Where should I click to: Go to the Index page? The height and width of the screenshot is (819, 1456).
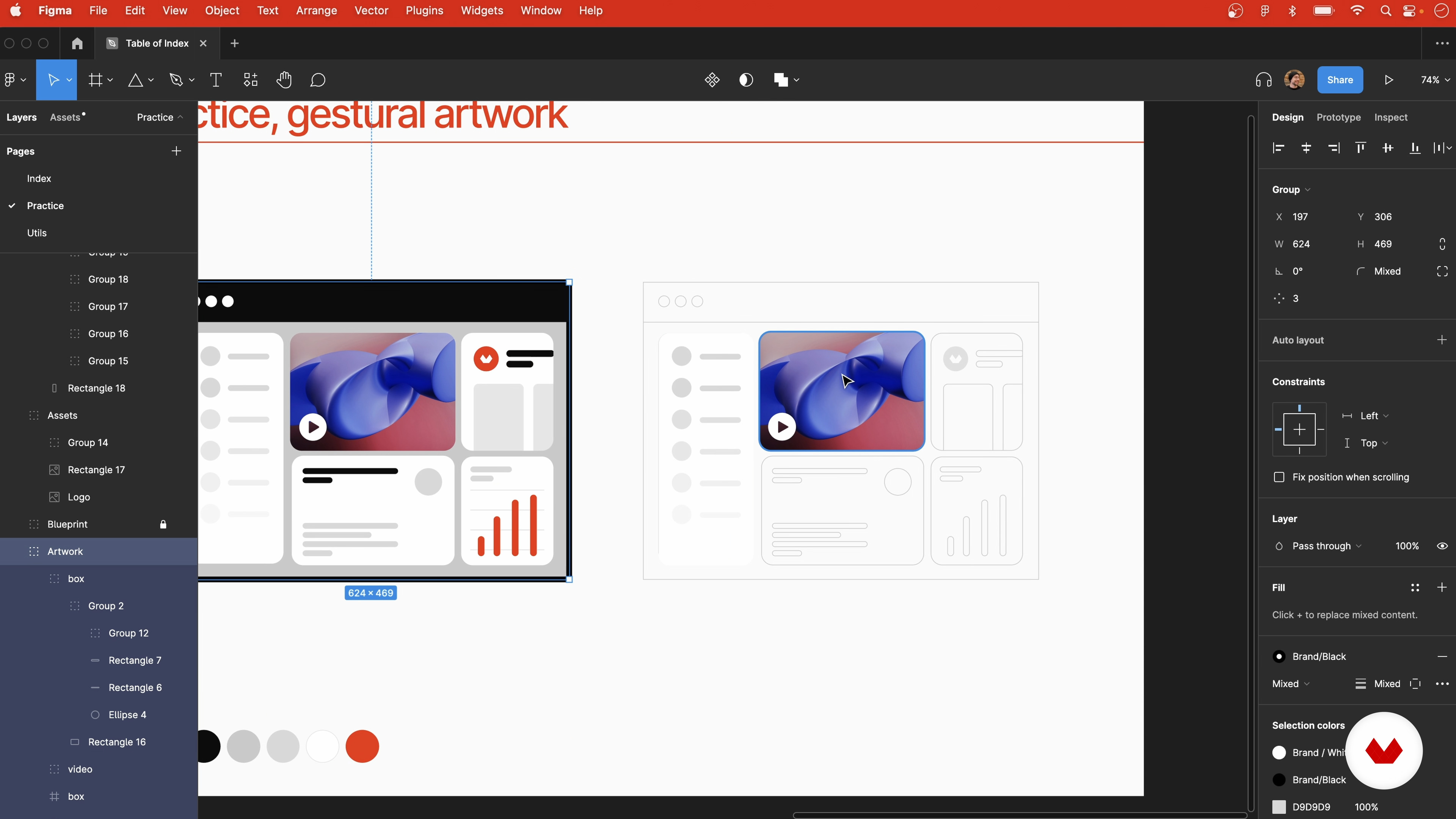(39, 179)
